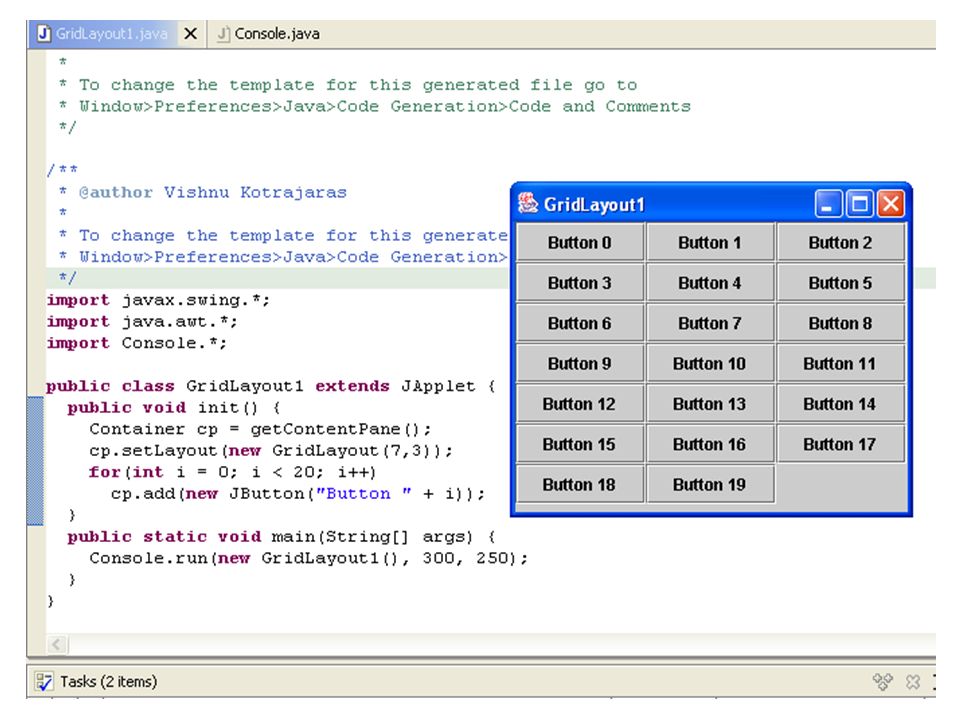Click "public class GridLayout1 extends JApplet" line
Viewport: 960px width, 720px height.
(271, 386)
